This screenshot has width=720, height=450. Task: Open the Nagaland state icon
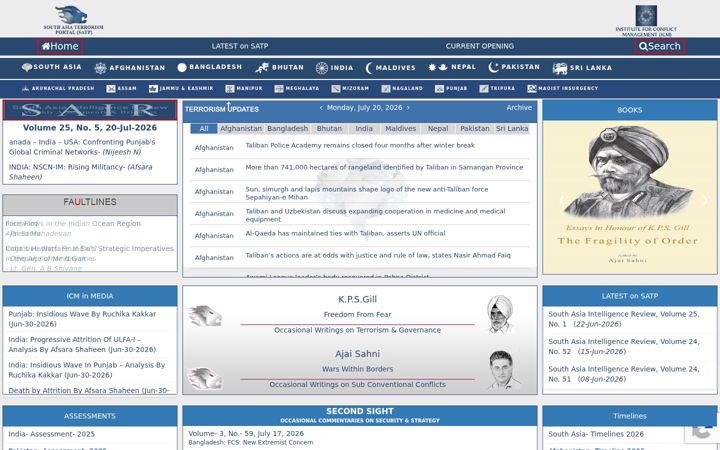point(386,89)
